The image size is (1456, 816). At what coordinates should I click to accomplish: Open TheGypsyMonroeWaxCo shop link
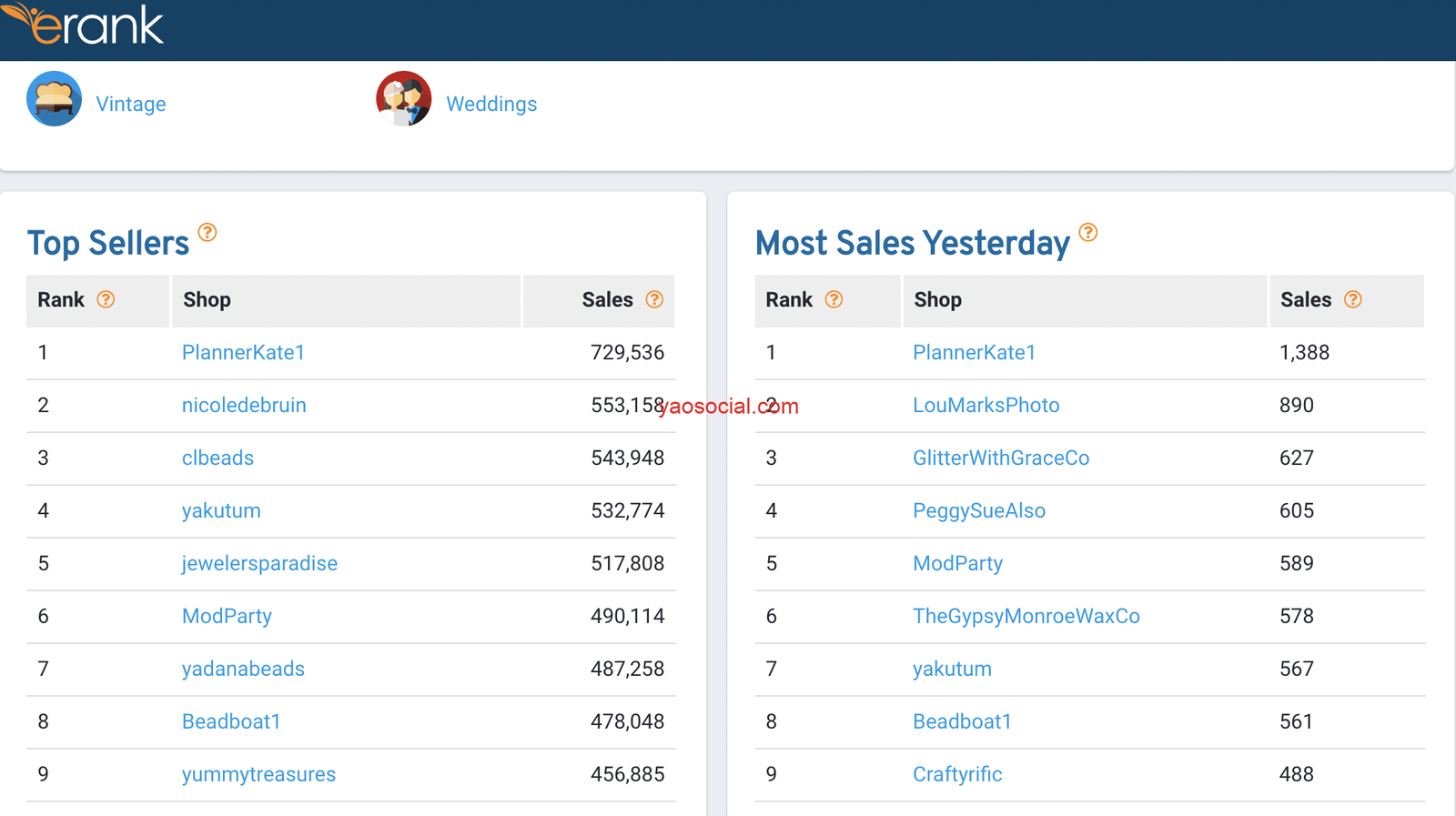coord(1026,617)
